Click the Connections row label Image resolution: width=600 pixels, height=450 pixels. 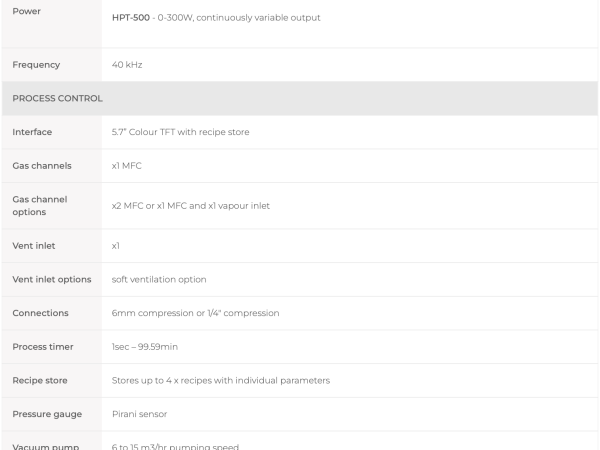pyautogui.click(x=40, y=313)
